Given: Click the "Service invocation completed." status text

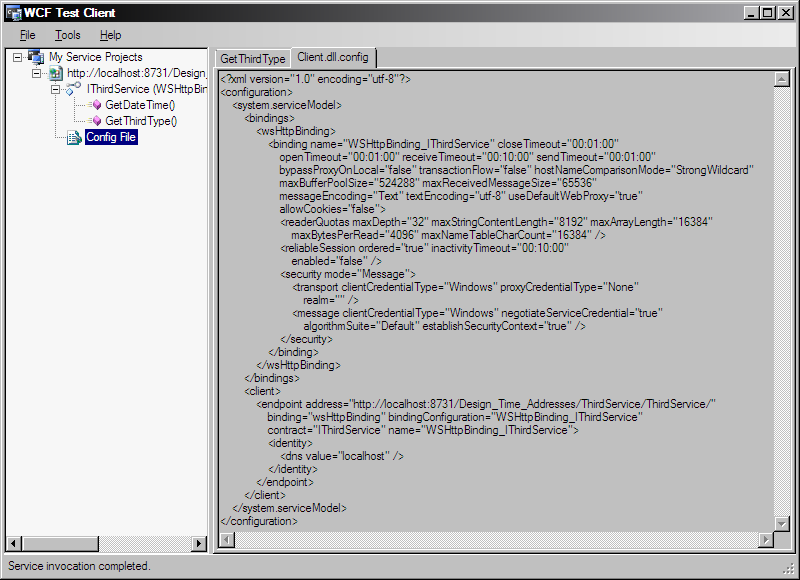Looking at the screenshot, I should pos(79,566).
